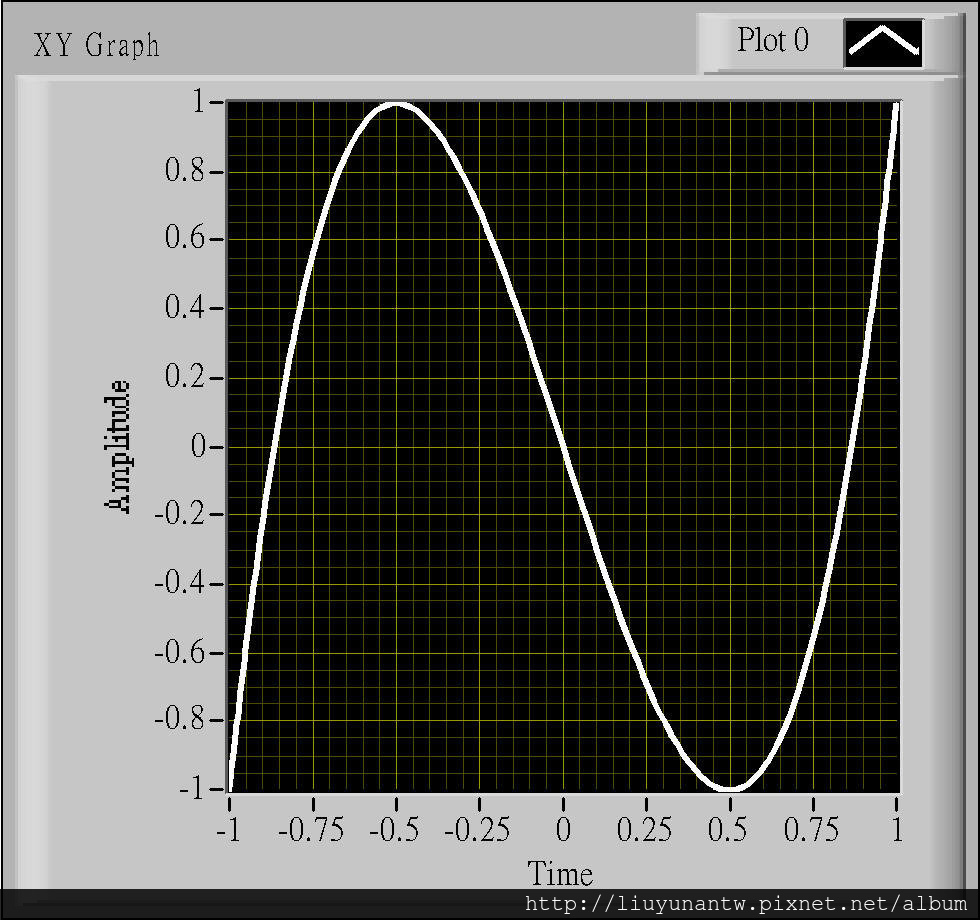Click the XY Graph title label
This screenshot has height=920, width=980.
(96, 45)
